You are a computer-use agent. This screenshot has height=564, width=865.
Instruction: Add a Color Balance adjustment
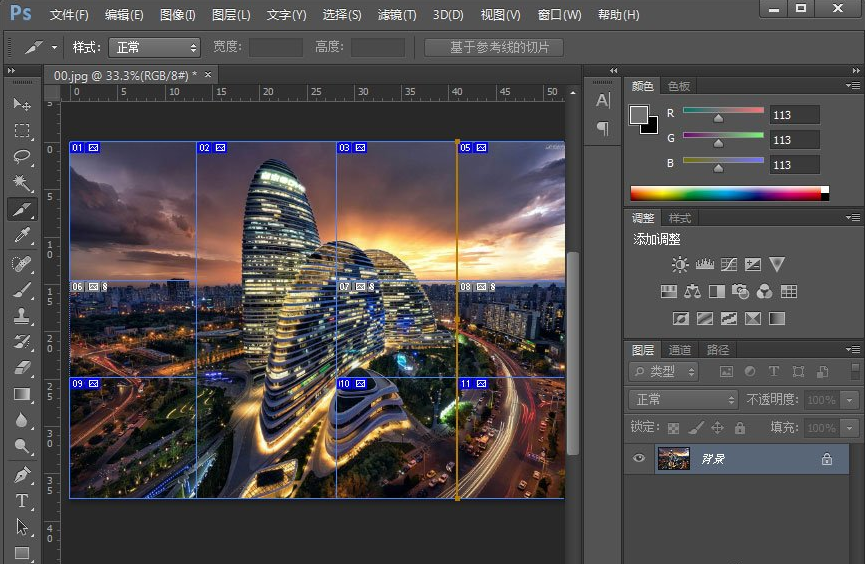click(x=692, y=292)
